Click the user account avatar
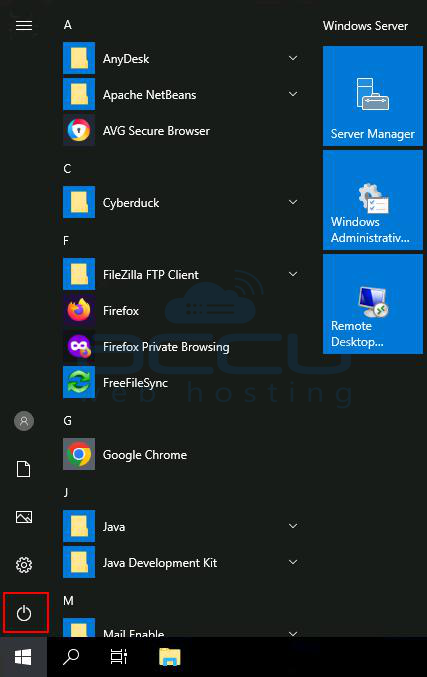Viewport: 427px width, 677px height. tap(24, 421)
